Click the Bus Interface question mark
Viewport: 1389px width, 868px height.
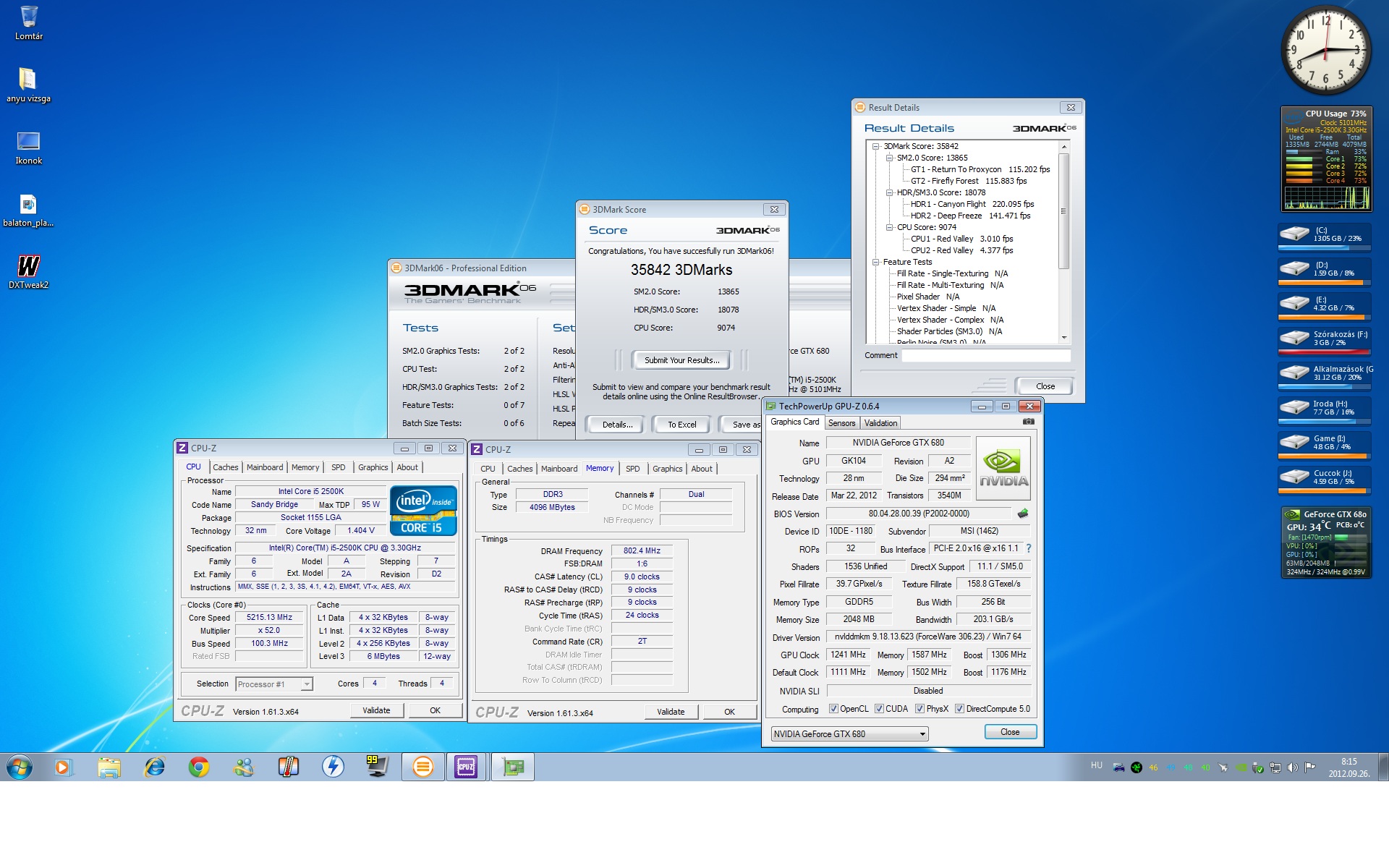click(1028, 548)
